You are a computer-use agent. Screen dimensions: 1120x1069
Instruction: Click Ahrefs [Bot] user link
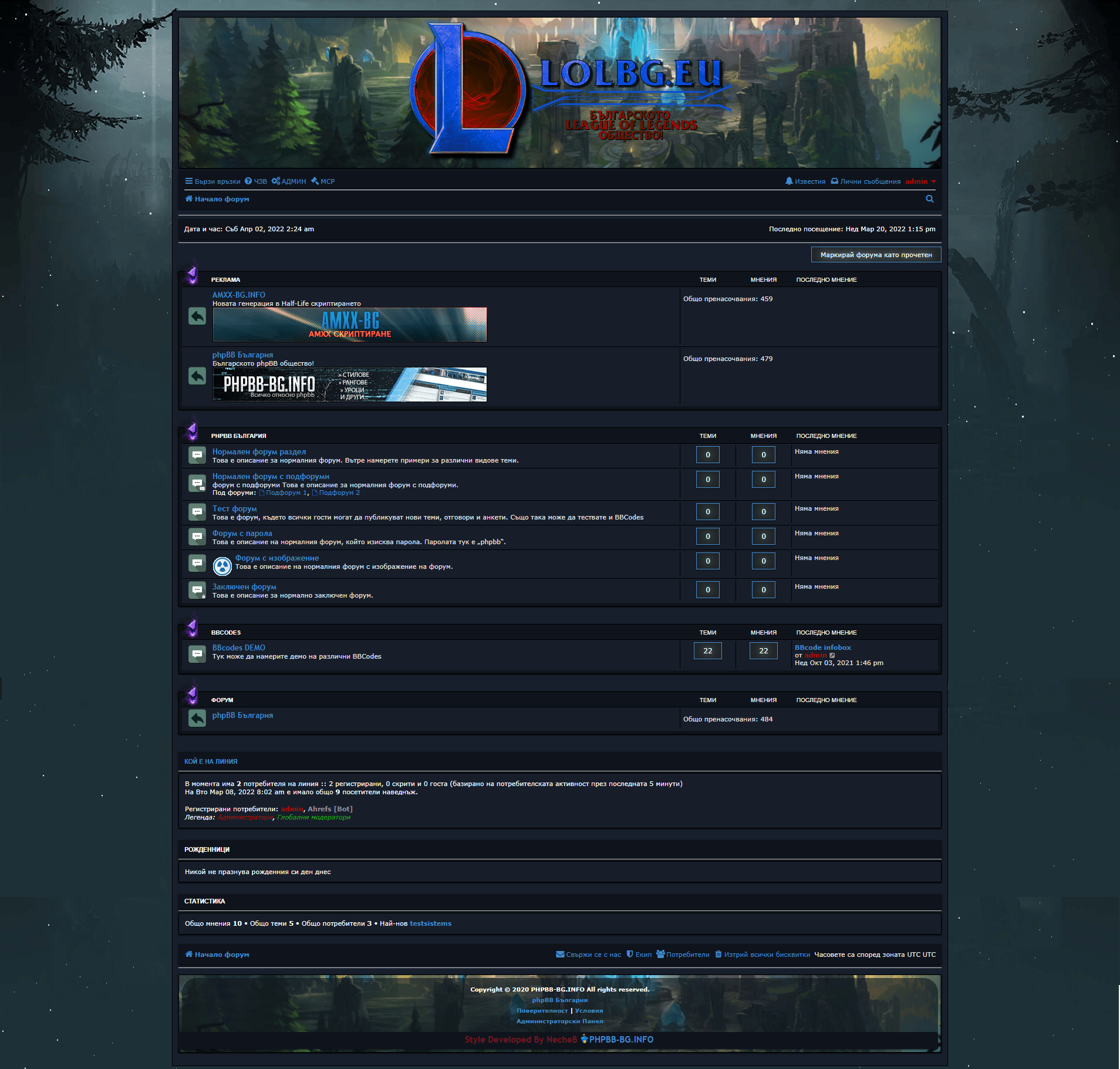(330, 809)
